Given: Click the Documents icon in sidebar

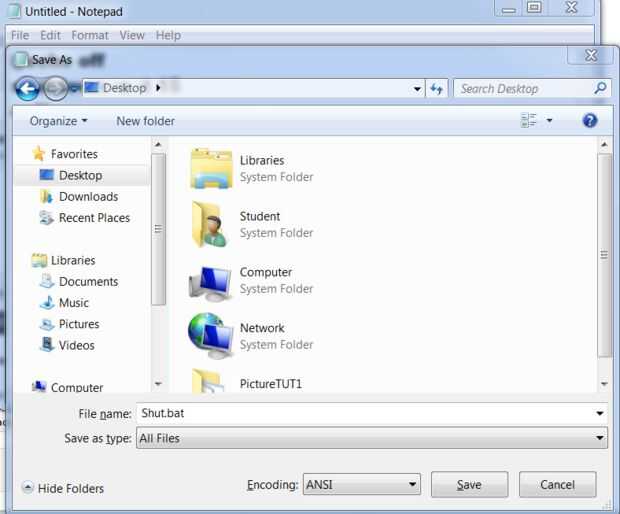Looking at the screenshot, I should [x=47, y=281].
